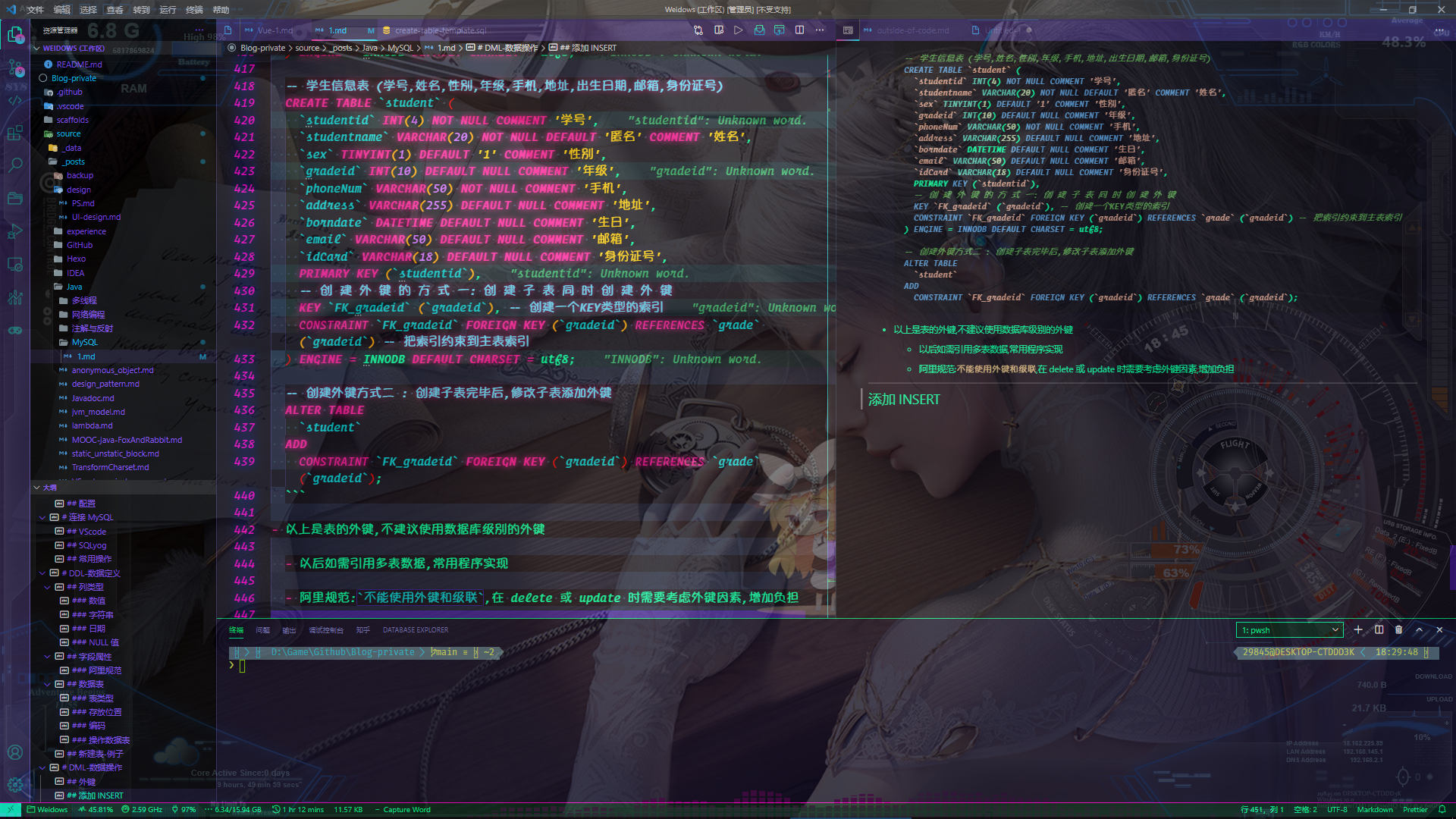1456x819 pixels.
Task: Split the editor to the right
Action: coord(799,30)
